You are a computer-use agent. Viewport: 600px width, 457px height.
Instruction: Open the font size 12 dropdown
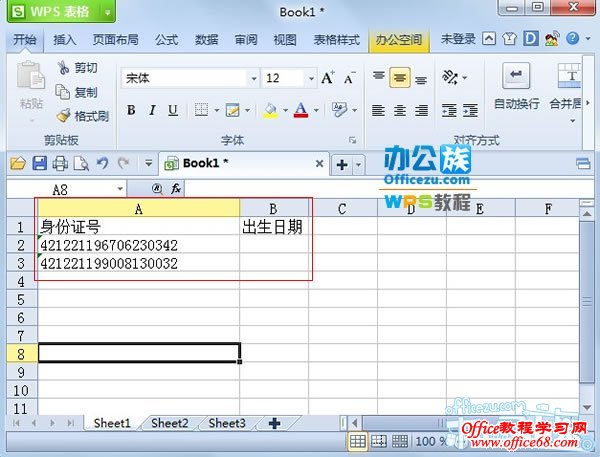[x=311, y=78]
